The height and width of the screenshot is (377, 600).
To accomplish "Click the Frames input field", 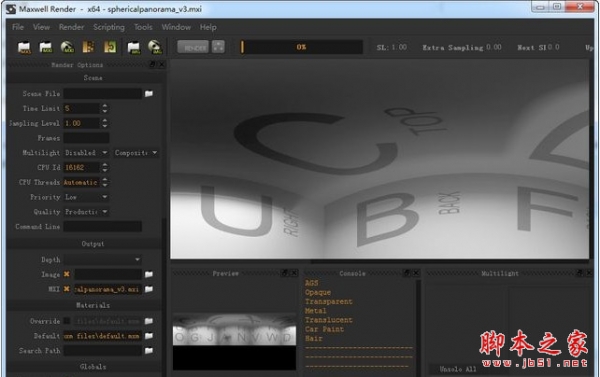I will pos(86,138).
